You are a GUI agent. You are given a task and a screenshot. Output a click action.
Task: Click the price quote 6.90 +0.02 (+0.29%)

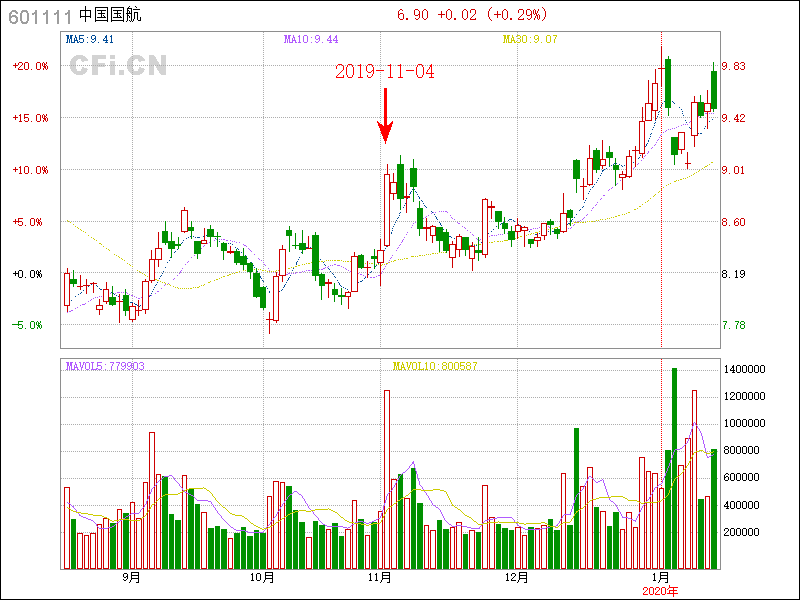(x=472, y=14)
